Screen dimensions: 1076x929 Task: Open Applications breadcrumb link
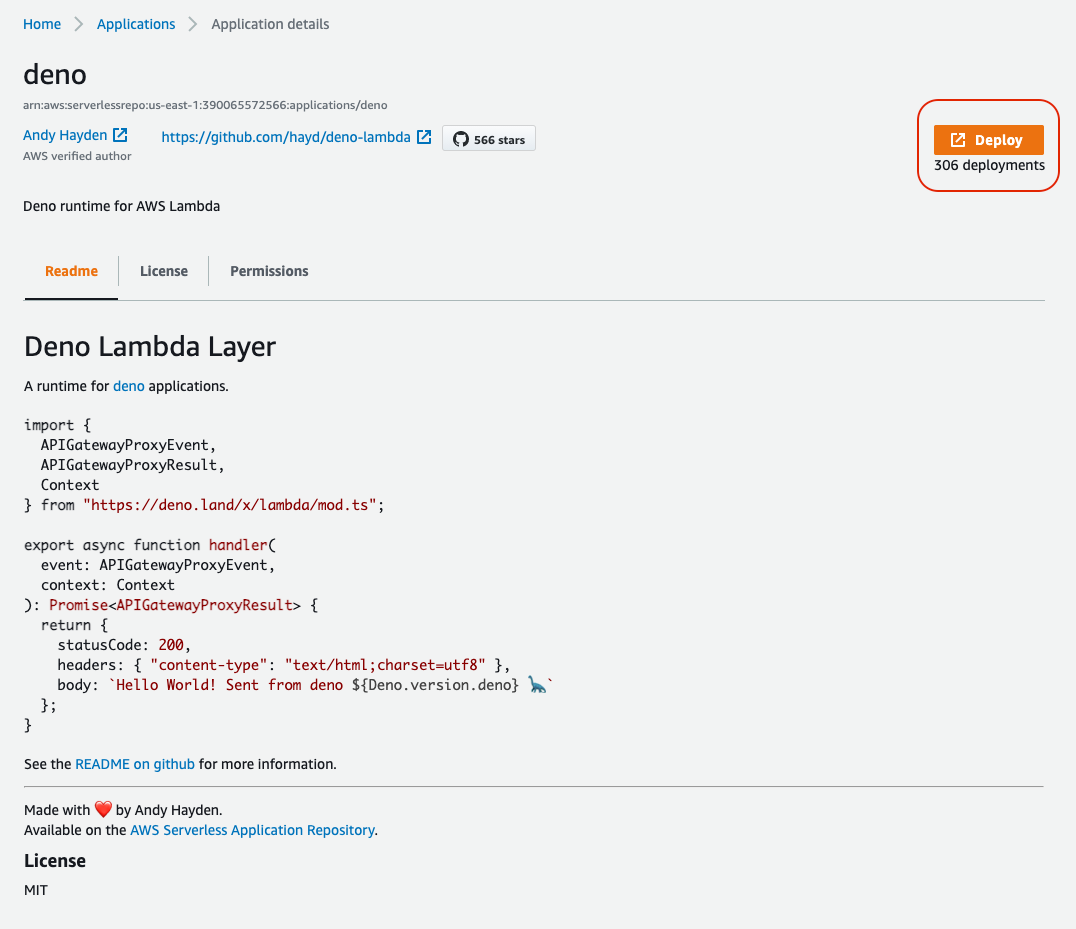click(x=136, y=24)
